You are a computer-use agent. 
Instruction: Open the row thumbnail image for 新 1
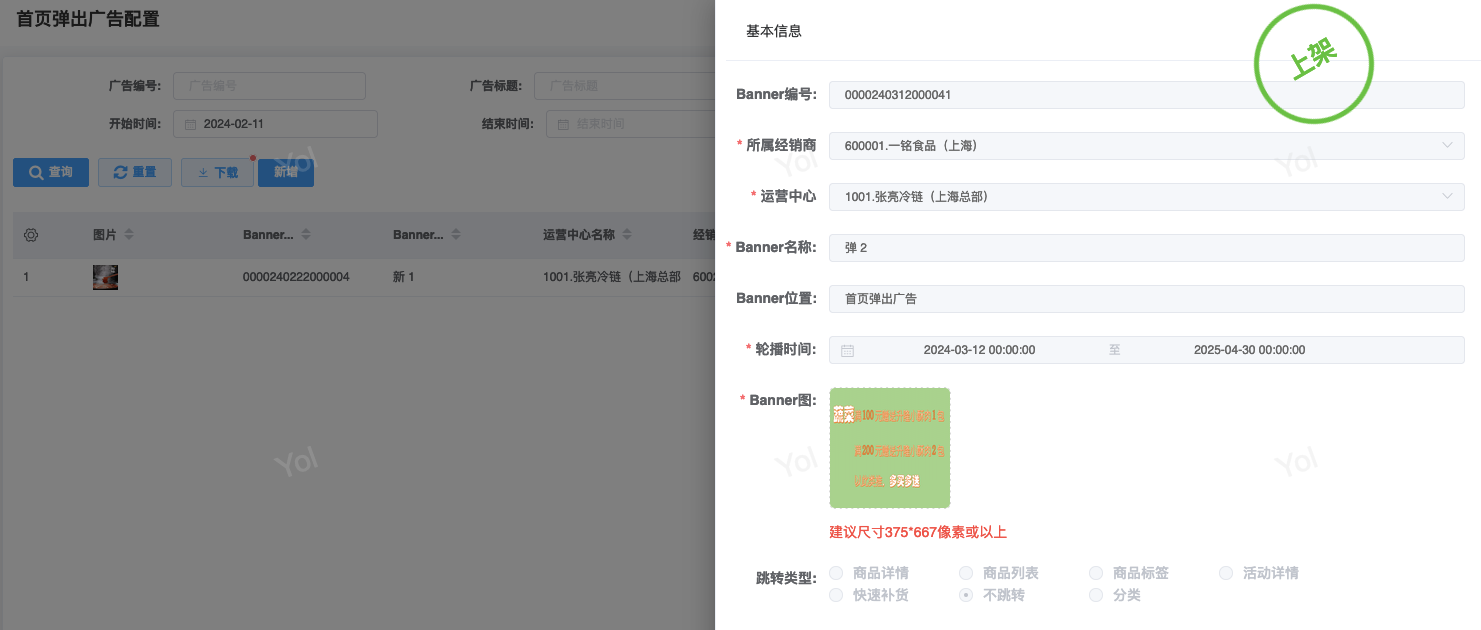click(105, 277)
